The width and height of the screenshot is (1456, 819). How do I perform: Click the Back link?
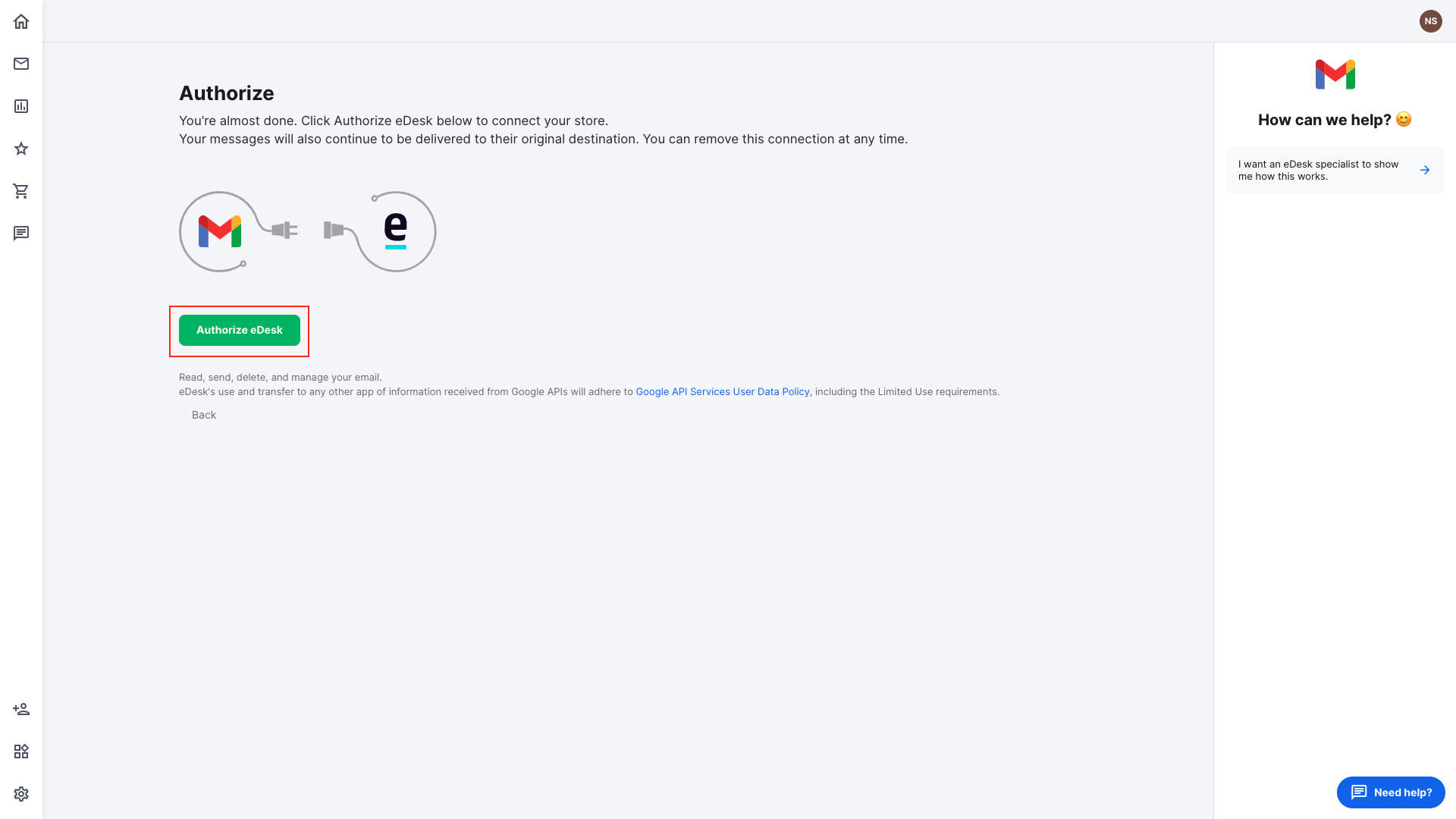[x=204, y=415]
